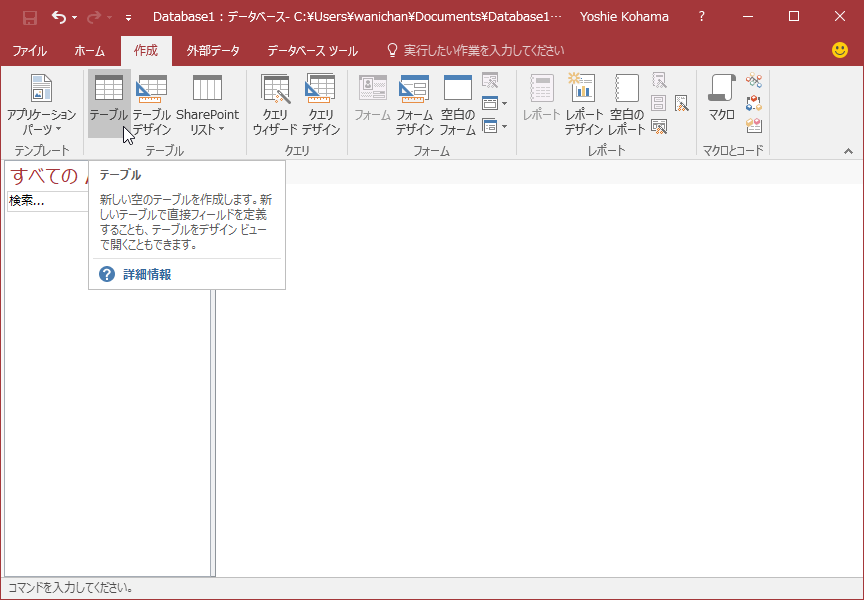The width and height of the screenshot is (864, 600).
Task: Open Help with the question mark button
Action: click(701, 17)
